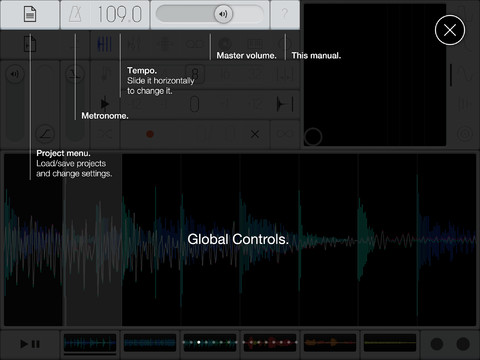Viewport: 480px width, 360px height.
Task: Select the flat yellow line sample slot
Action: click(x=390, y=343)
